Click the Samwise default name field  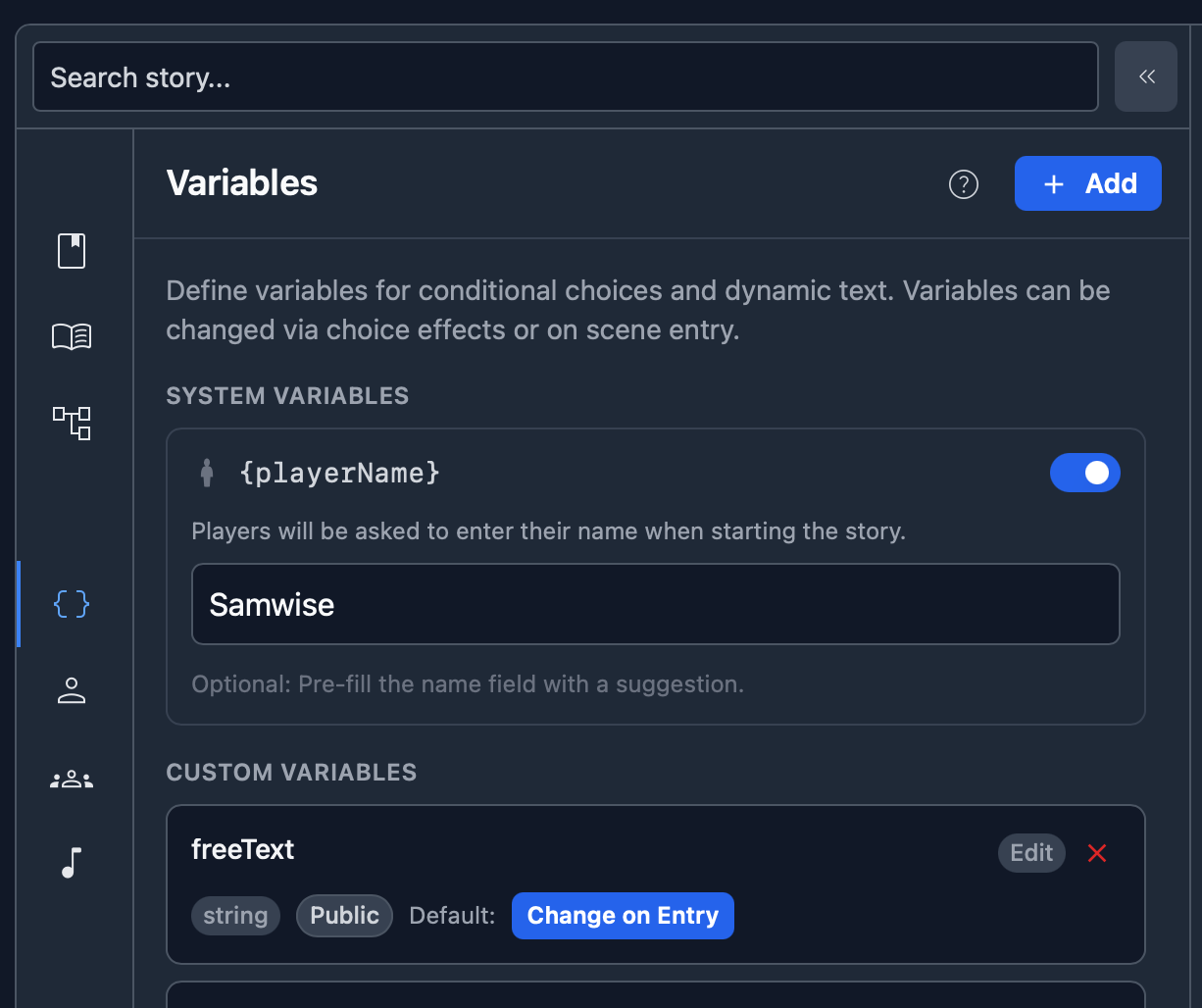pos(655,604)
